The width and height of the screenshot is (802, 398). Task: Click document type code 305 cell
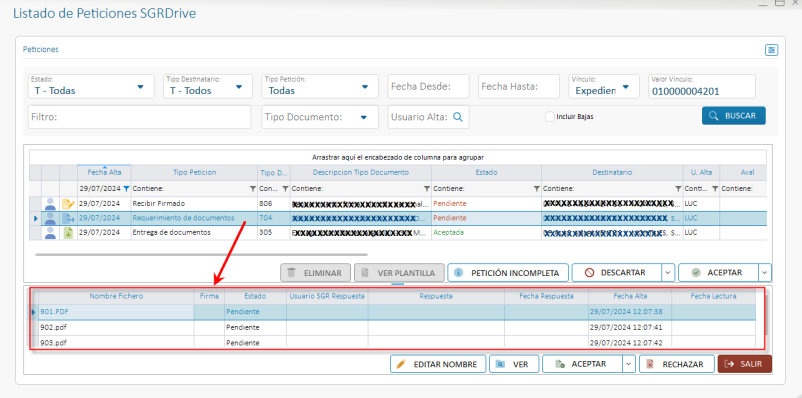(x=274, y=232)
